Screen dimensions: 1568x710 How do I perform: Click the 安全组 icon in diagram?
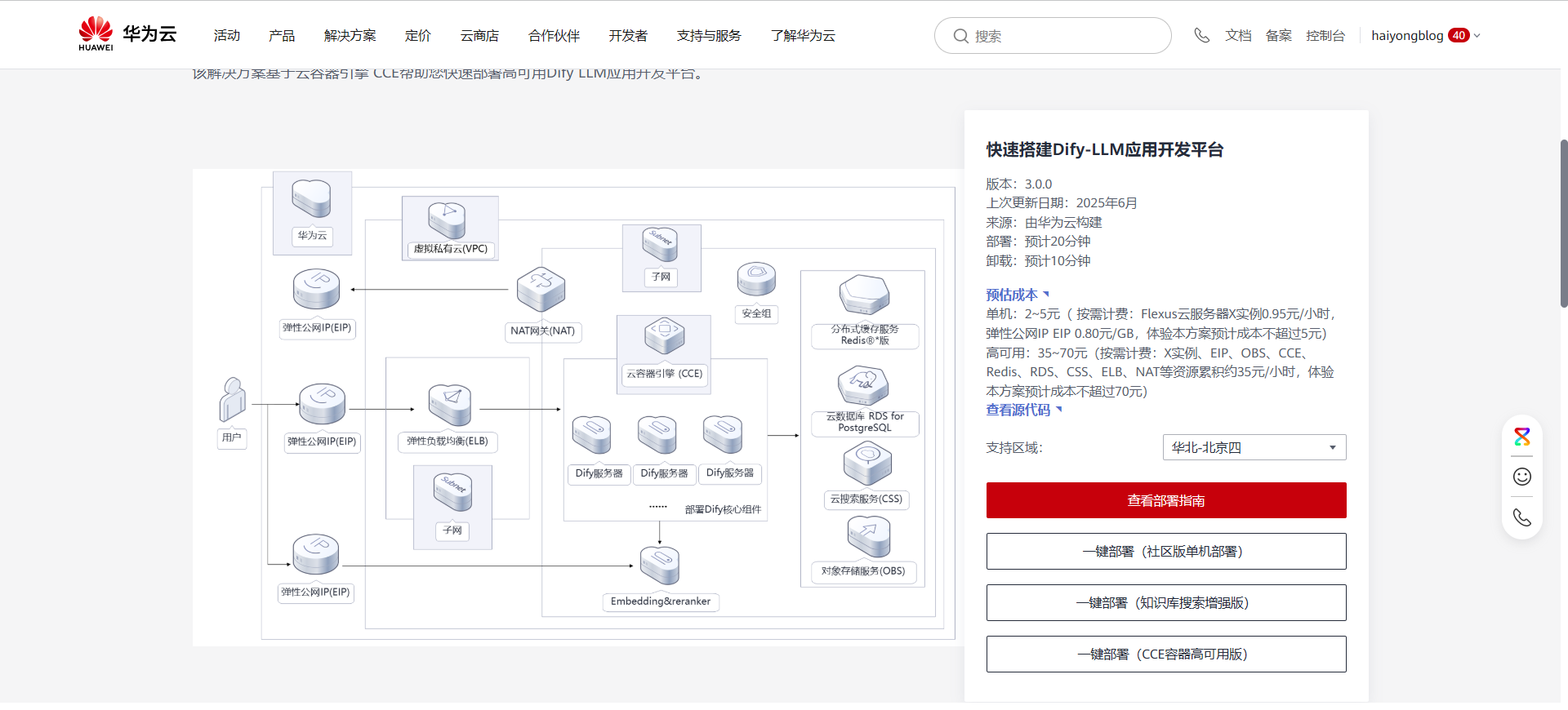point(756,279)
